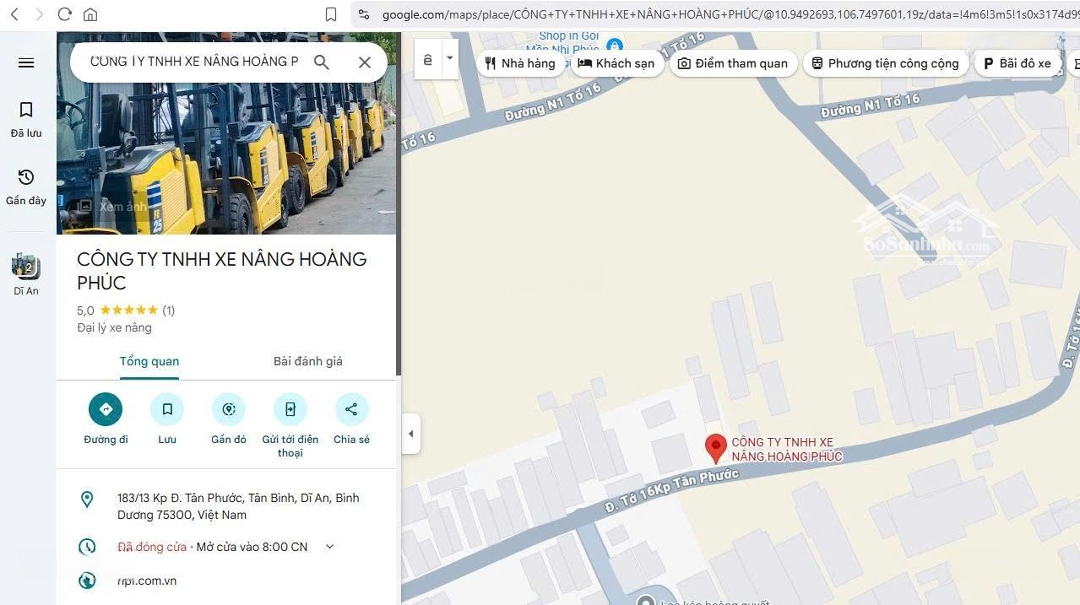
Task: Expand opening hours chevron
Action: pos(330,547)
